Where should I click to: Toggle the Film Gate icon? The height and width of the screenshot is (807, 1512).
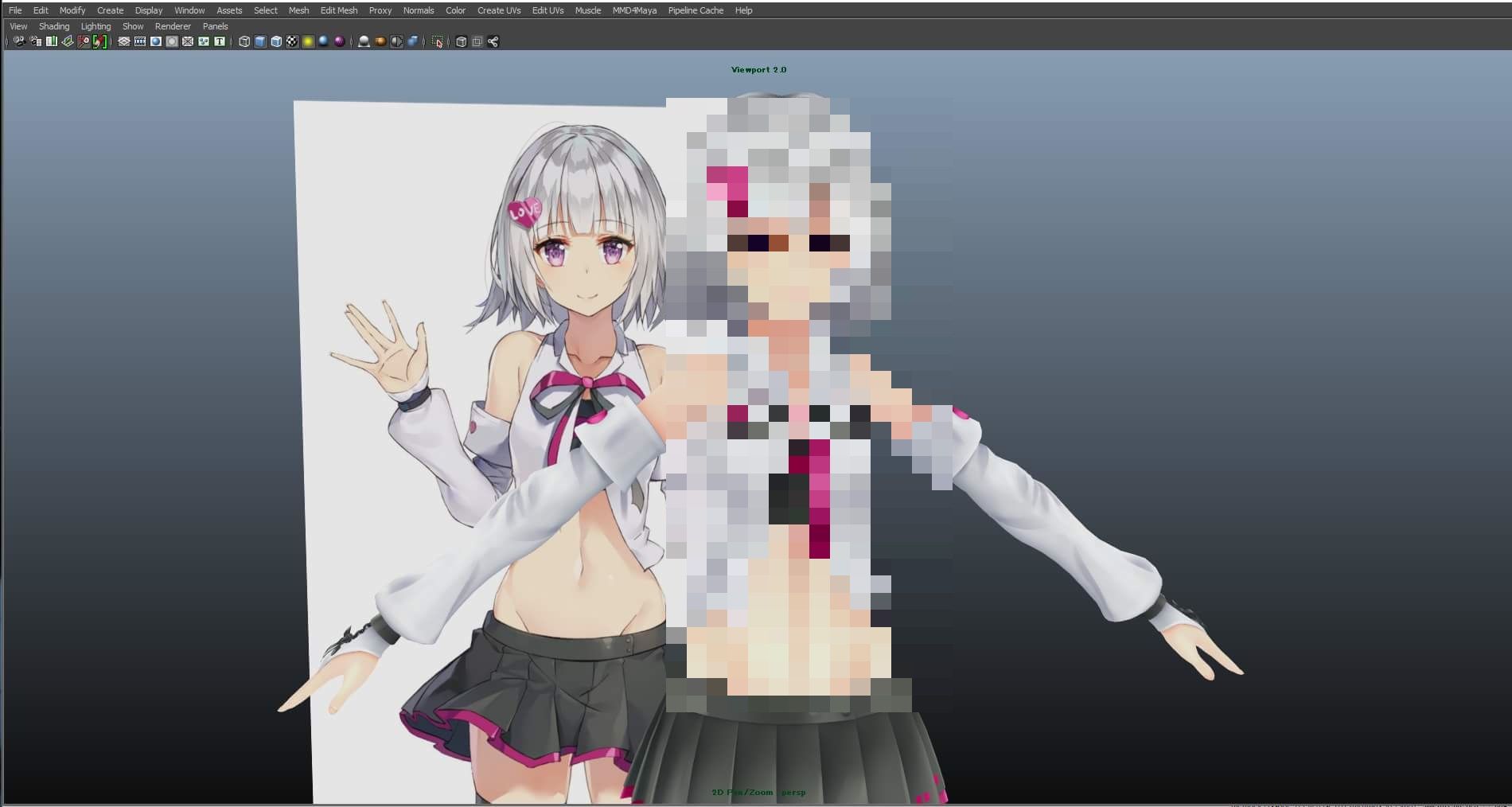[140, 41]
